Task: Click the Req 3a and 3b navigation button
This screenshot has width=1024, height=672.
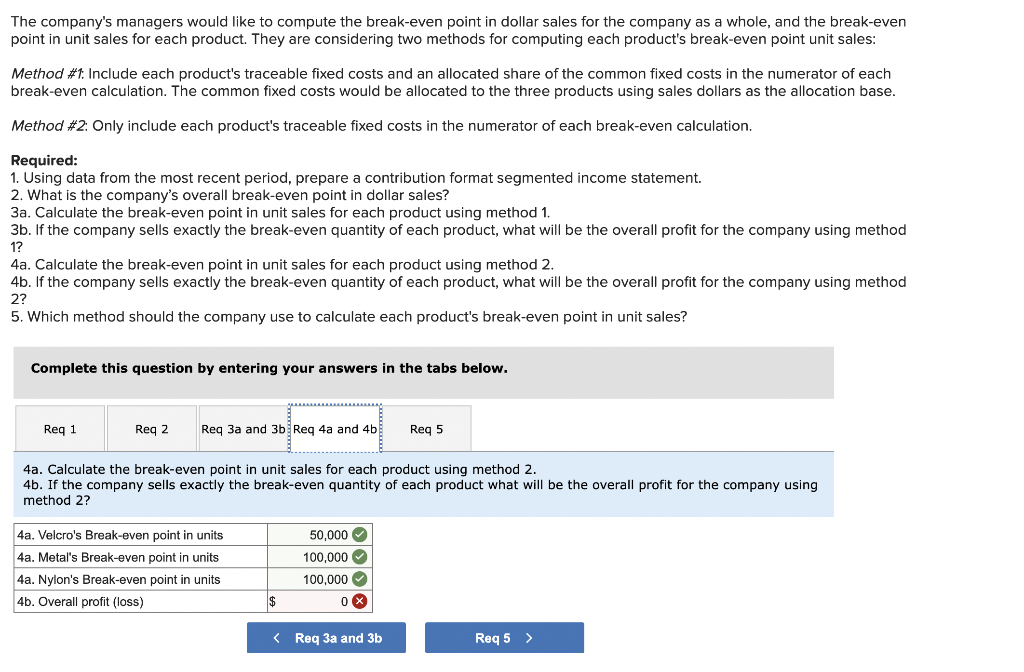Action: pyautogui.click(x=326, y=637)
